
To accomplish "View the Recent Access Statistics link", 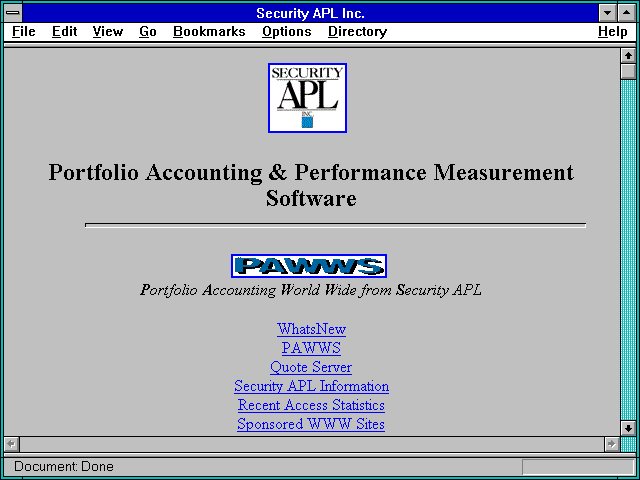I will pos(311,405).
